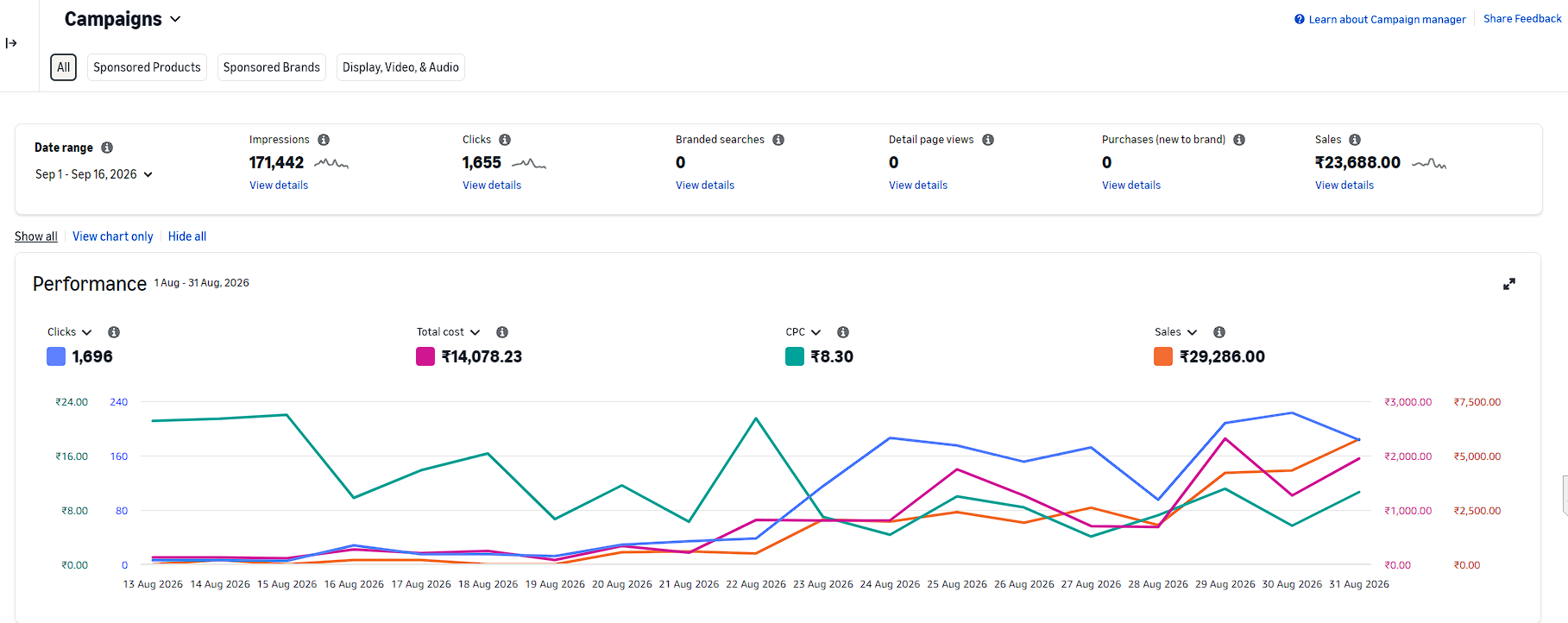Click the Impressions sparkline trend icon
This screenshot has width=1568, height=623.
(331, 163)
